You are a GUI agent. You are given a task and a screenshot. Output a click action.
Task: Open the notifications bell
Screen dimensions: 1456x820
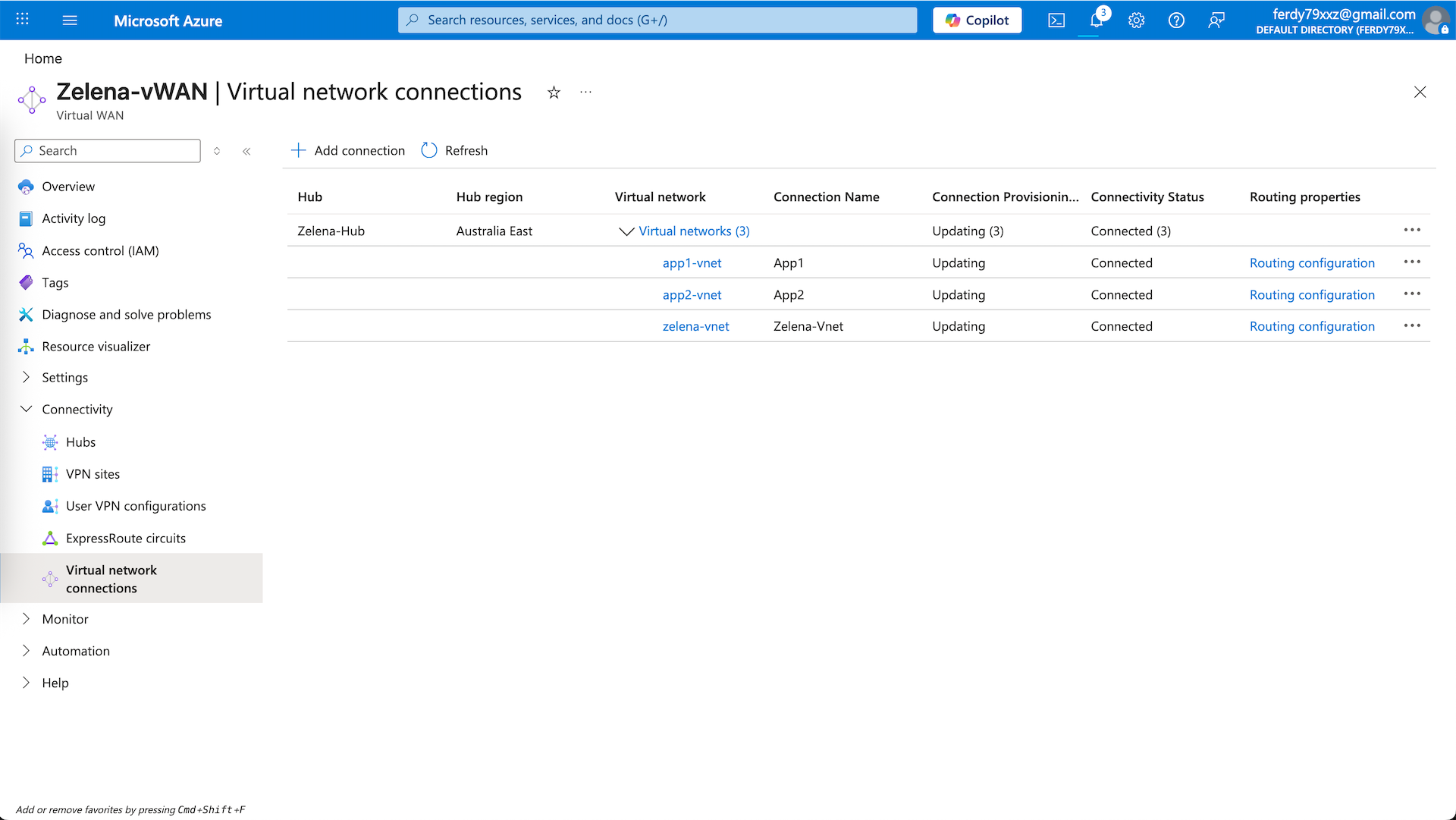click(1097, 20)
